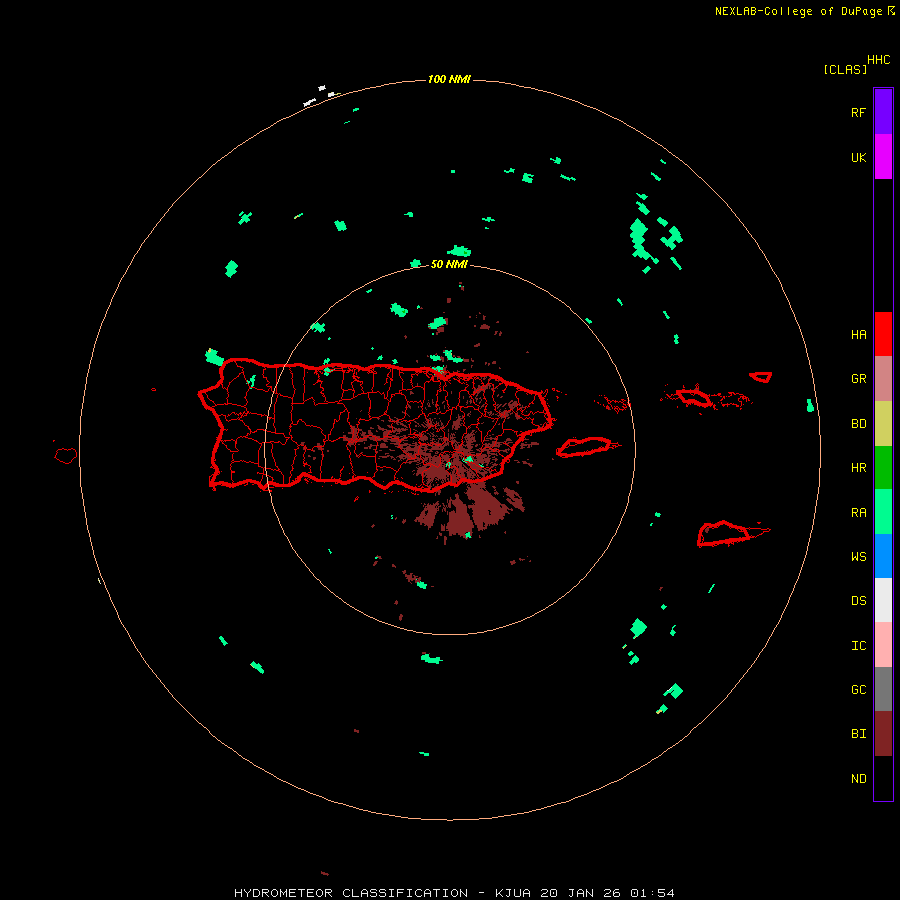This screenshot has height=900, width=900.
Task: Click the ND legend label
Action: [858, 779]
